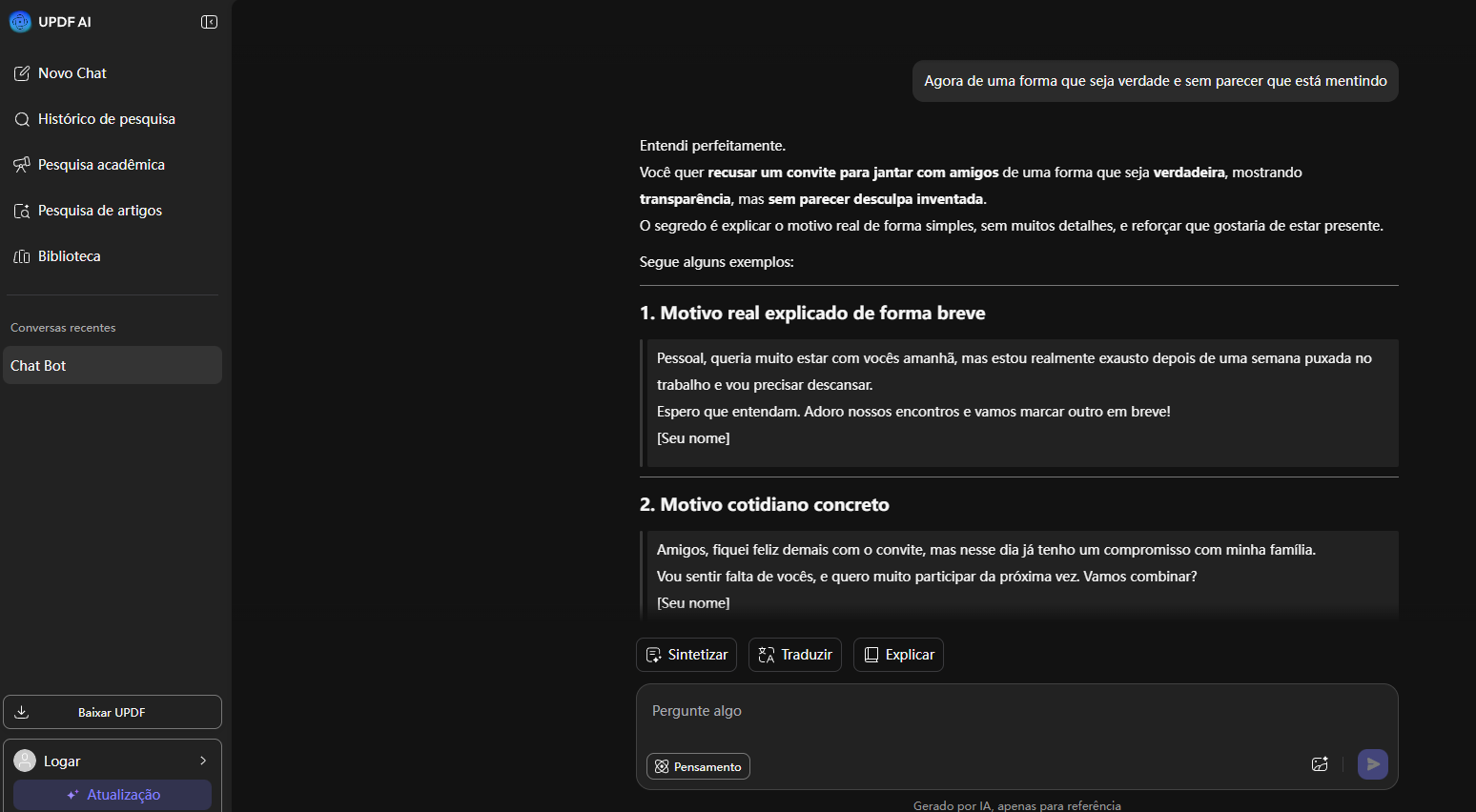Click the user message bubble 'Agora de uma forma'
The image size is (1476, 812).
1156,81
